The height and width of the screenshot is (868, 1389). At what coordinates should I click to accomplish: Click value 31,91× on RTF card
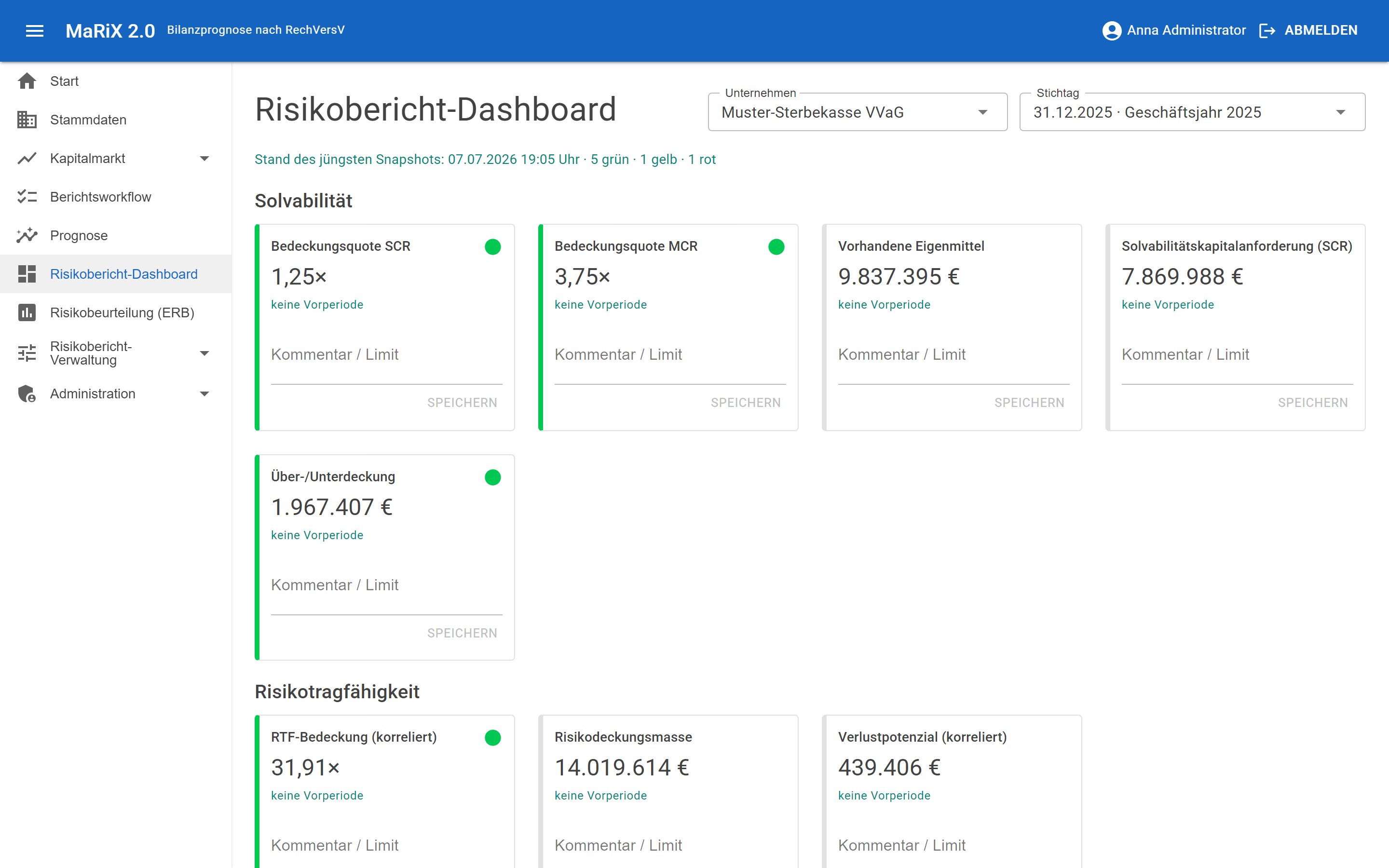(x=305, y=768)
